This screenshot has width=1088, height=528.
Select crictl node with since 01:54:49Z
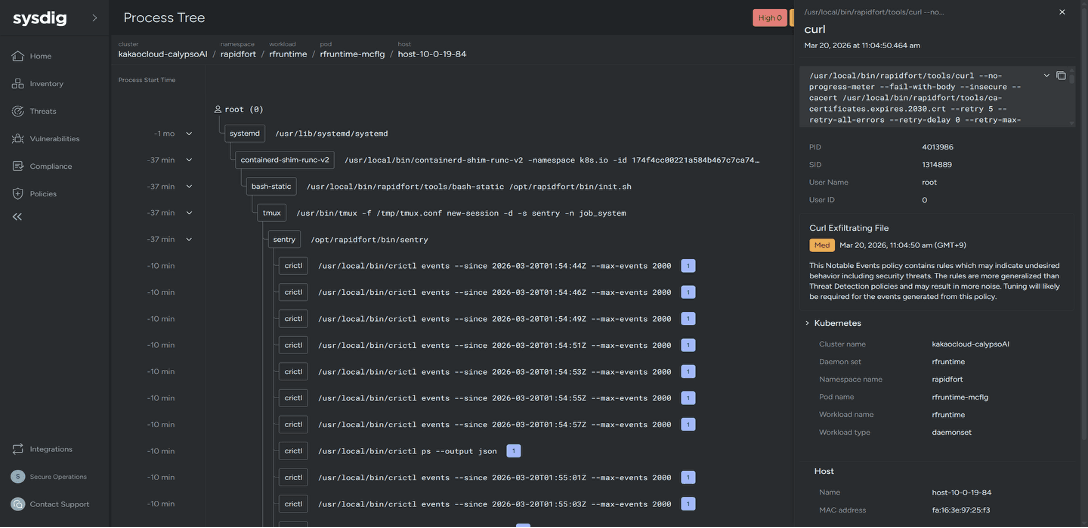coord(294,319)
